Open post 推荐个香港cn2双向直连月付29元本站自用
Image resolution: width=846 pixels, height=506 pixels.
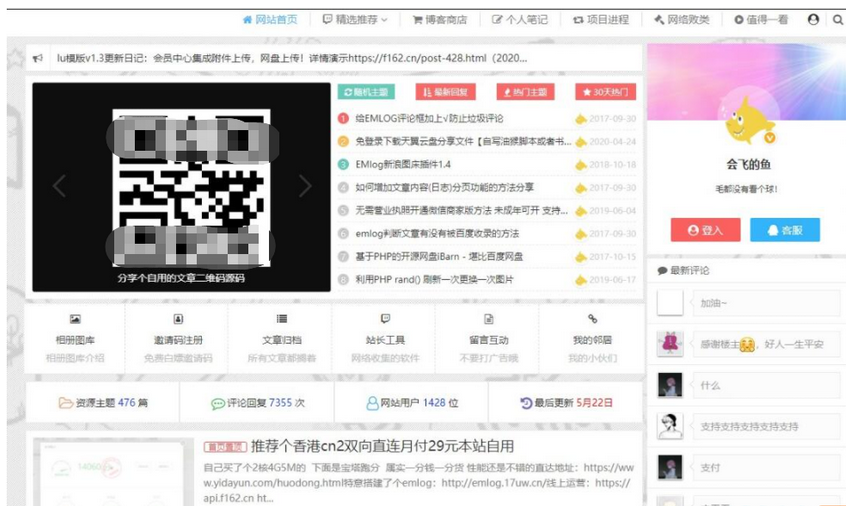tap(382, 446)
